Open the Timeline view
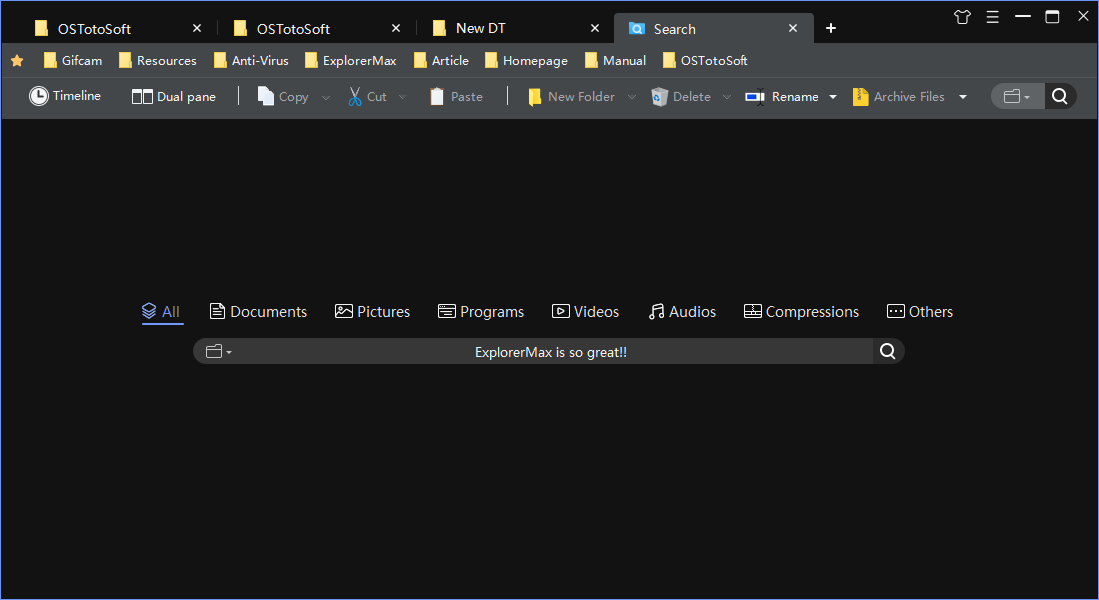The image size is (1099, 600). click(64, 96)
